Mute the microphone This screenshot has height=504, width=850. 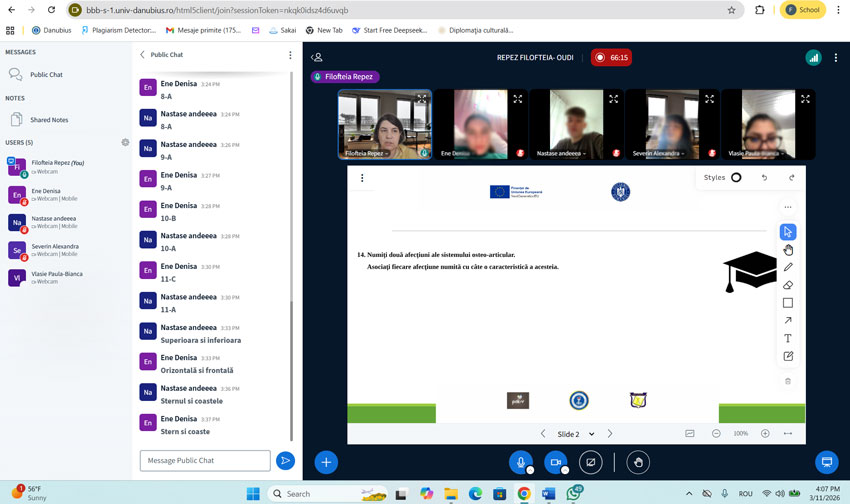point(520,462)
